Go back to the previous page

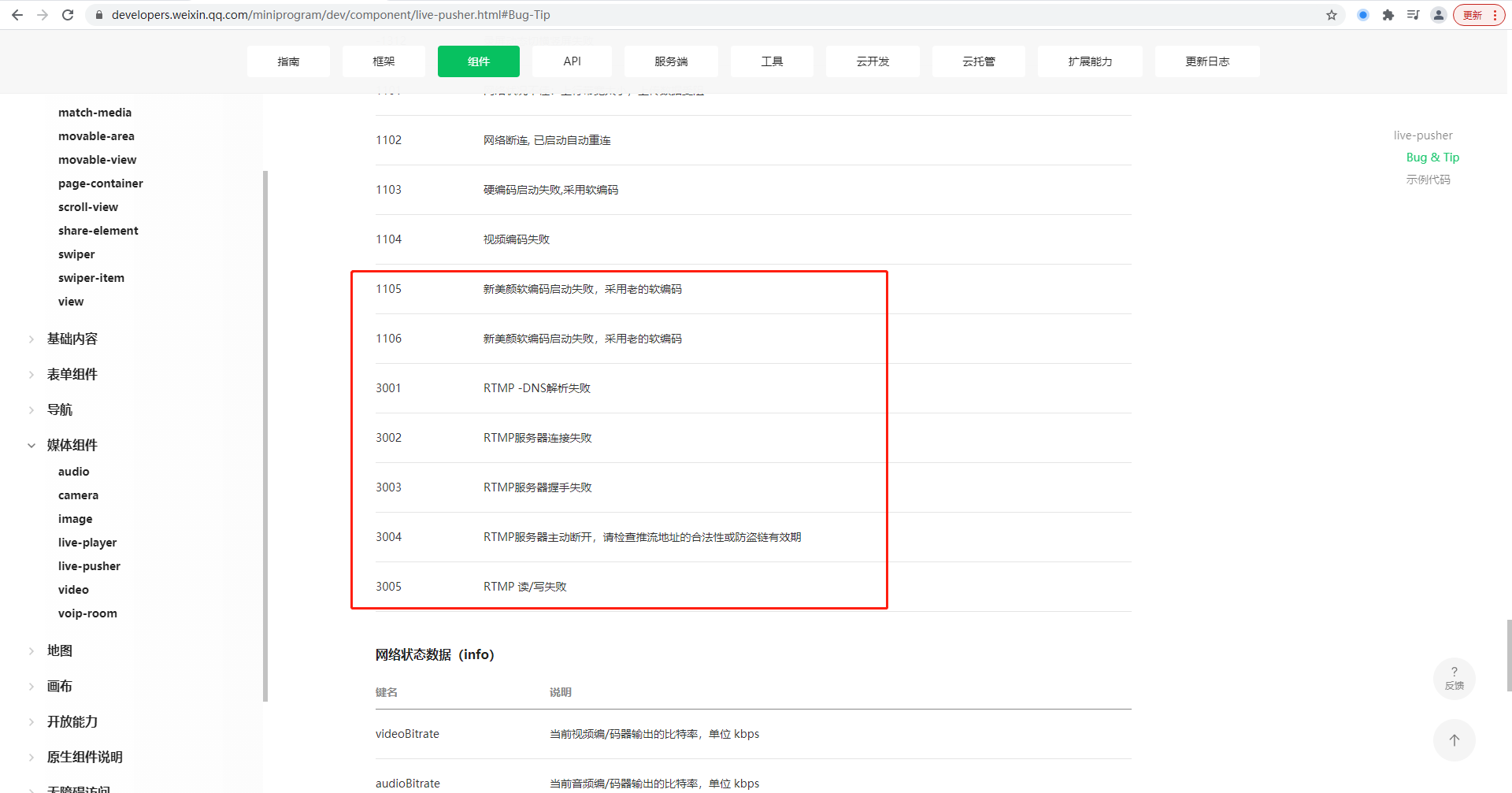coord(17,15)
